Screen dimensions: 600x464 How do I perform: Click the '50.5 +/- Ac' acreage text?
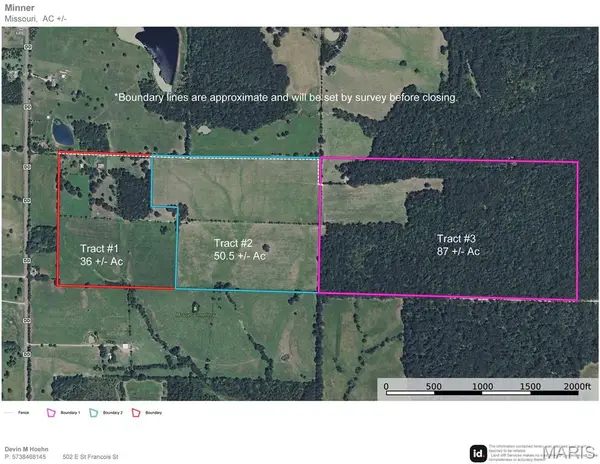pos(240,256)
